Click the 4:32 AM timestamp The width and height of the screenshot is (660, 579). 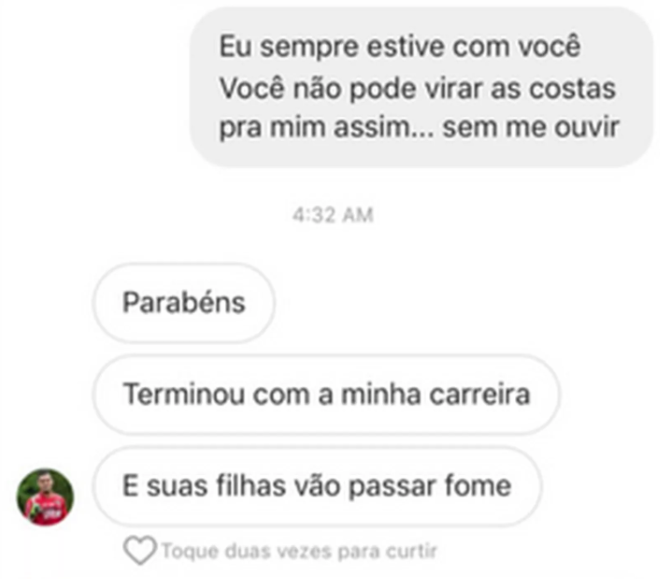point(333,215)
